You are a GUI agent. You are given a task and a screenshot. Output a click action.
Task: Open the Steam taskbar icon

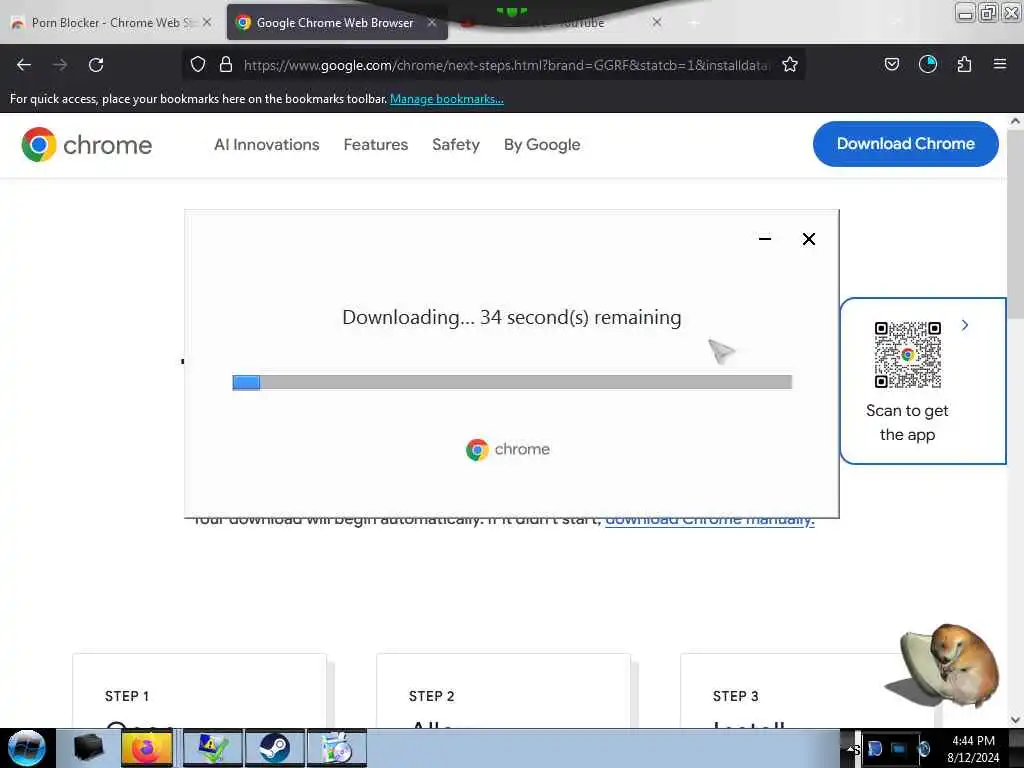coord(274,748)
